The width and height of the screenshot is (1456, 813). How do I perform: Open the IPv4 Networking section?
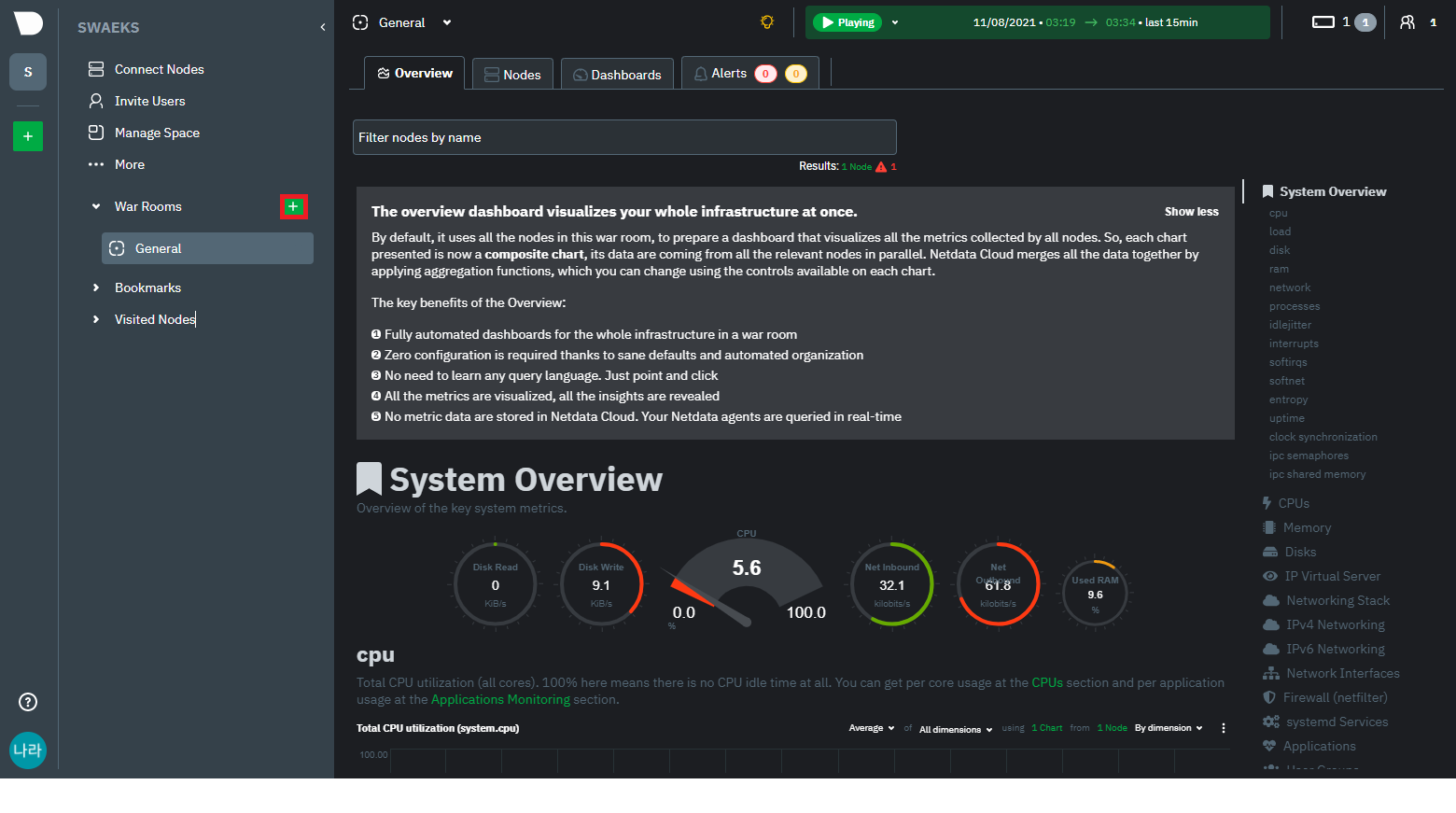1323,624
